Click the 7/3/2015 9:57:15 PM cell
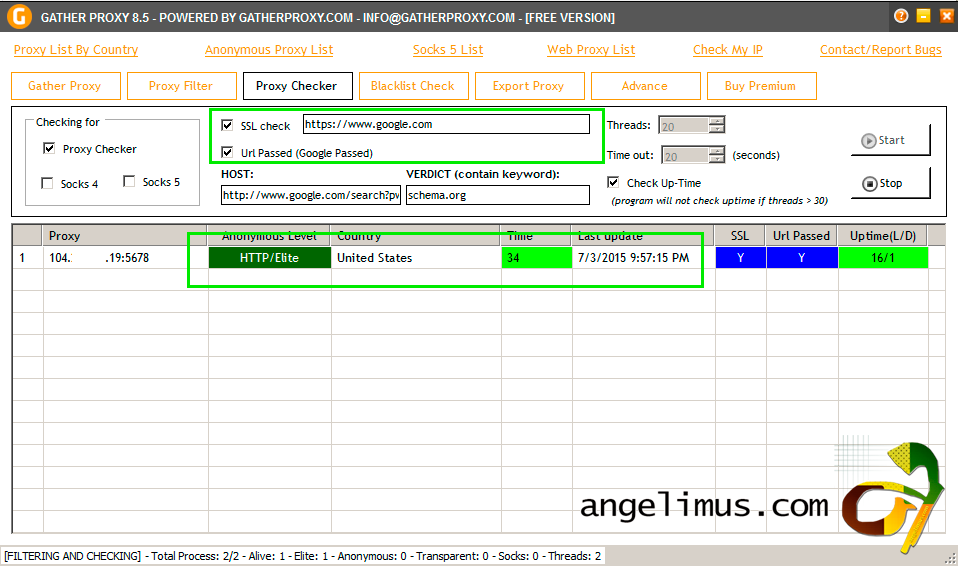 (x=643, y=257)
